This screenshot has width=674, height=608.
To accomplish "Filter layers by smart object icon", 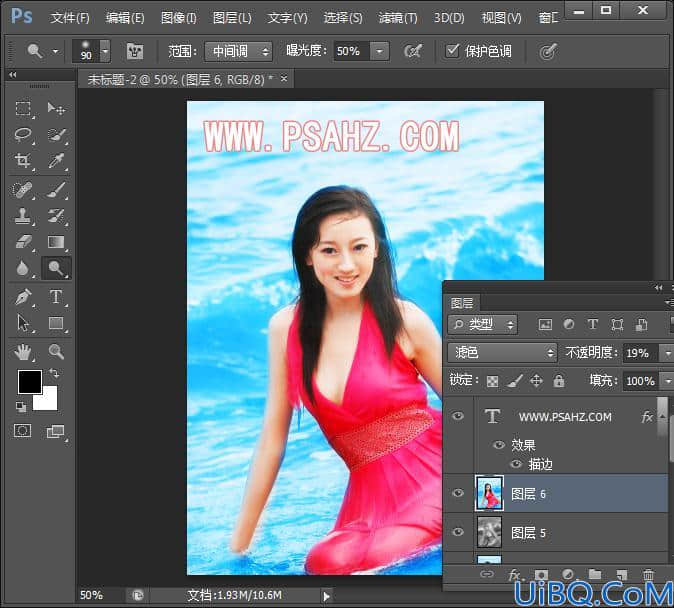I will 641,325.
